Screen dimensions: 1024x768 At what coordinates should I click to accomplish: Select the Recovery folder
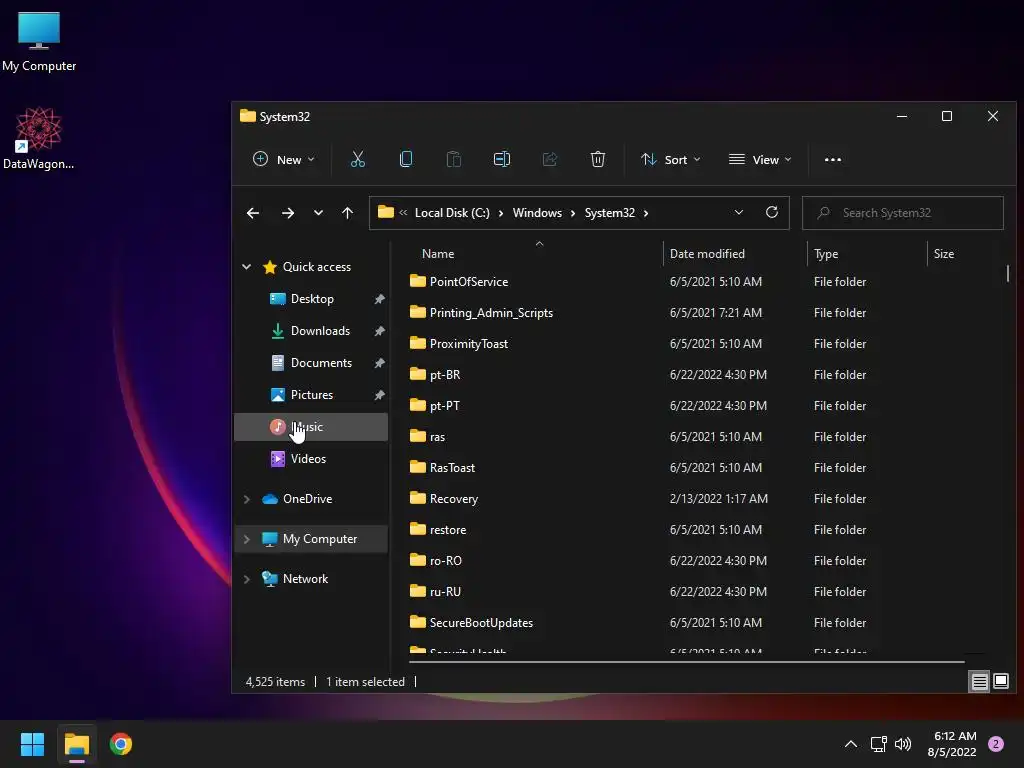coord(453,499)
